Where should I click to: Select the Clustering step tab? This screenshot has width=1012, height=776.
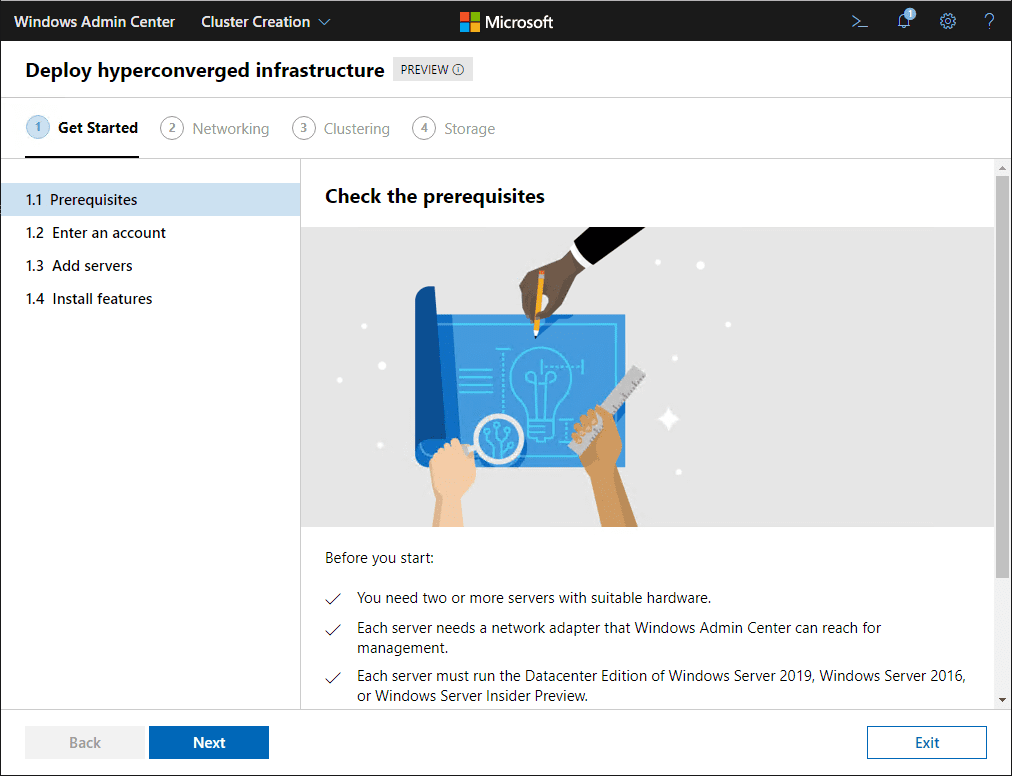click(341, 128)
